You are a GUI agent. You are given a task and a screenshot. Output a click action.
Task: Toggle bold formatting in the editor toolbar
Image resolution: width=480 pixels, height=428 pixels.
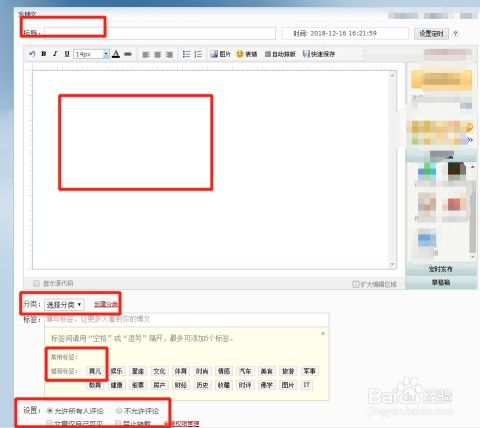tap(43, 54)
